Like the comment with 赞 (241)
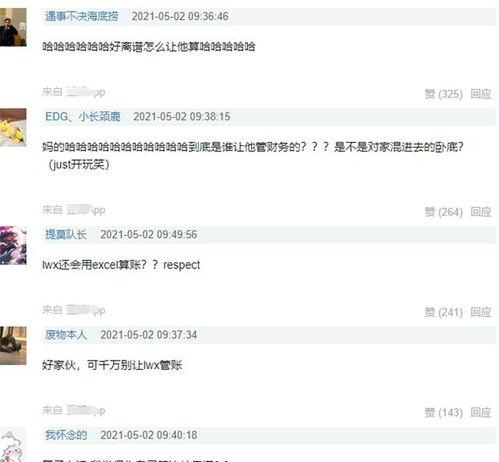Screen dimensions: 499x462 [x=443, y=312]
